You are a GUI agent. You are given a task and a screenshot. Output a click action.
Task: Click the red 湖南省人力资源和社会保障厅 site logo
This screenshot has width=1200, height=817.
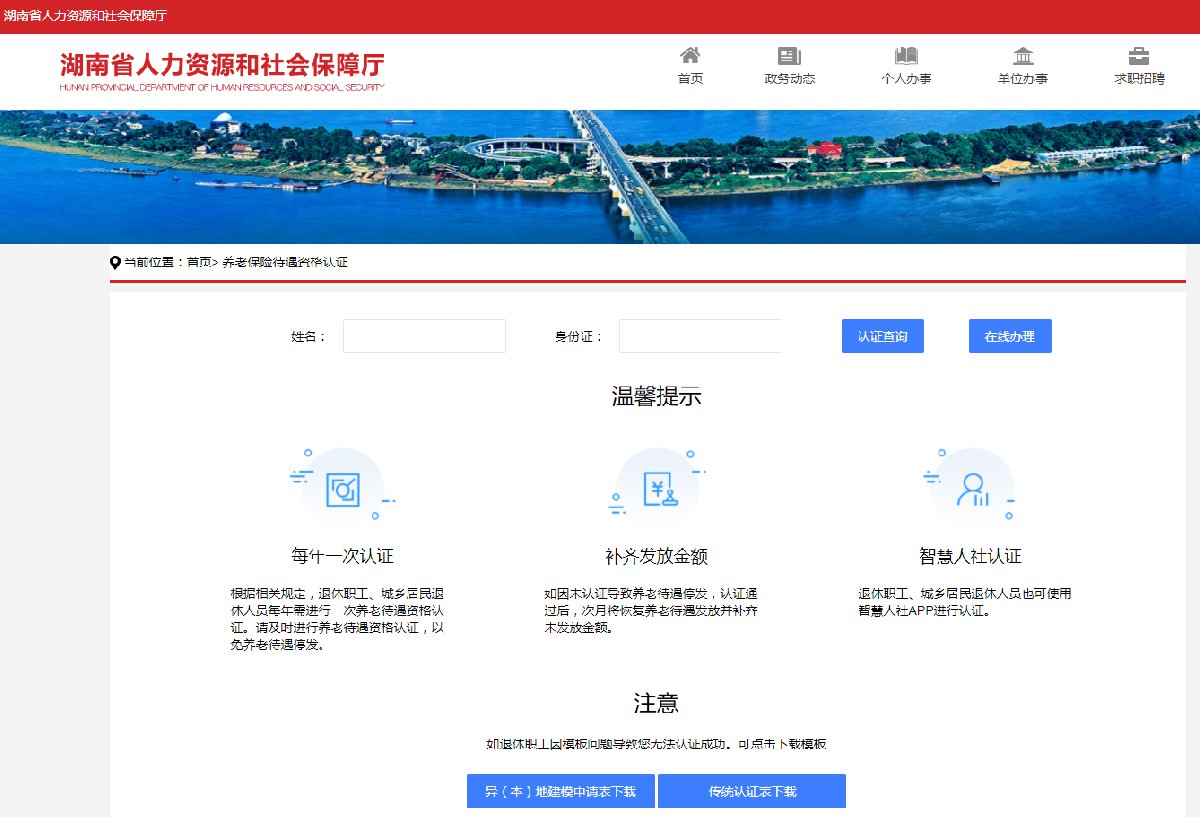[222, 69]
